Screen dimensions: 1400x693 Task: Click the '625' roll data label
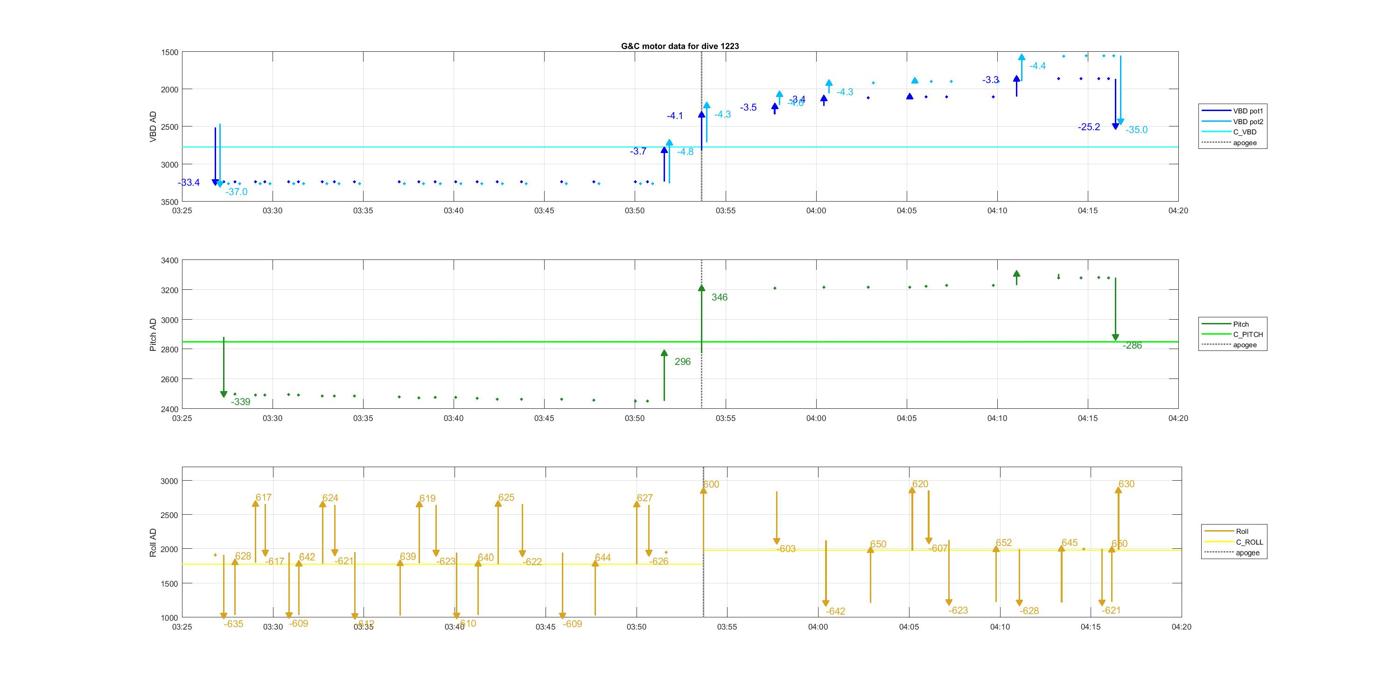pos(506,498)
